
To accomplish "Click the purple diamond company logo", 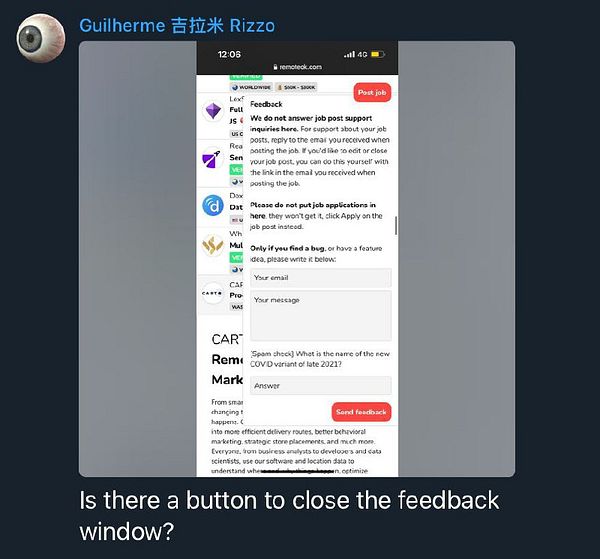I will pyautogui.click(x=213, y=111).
